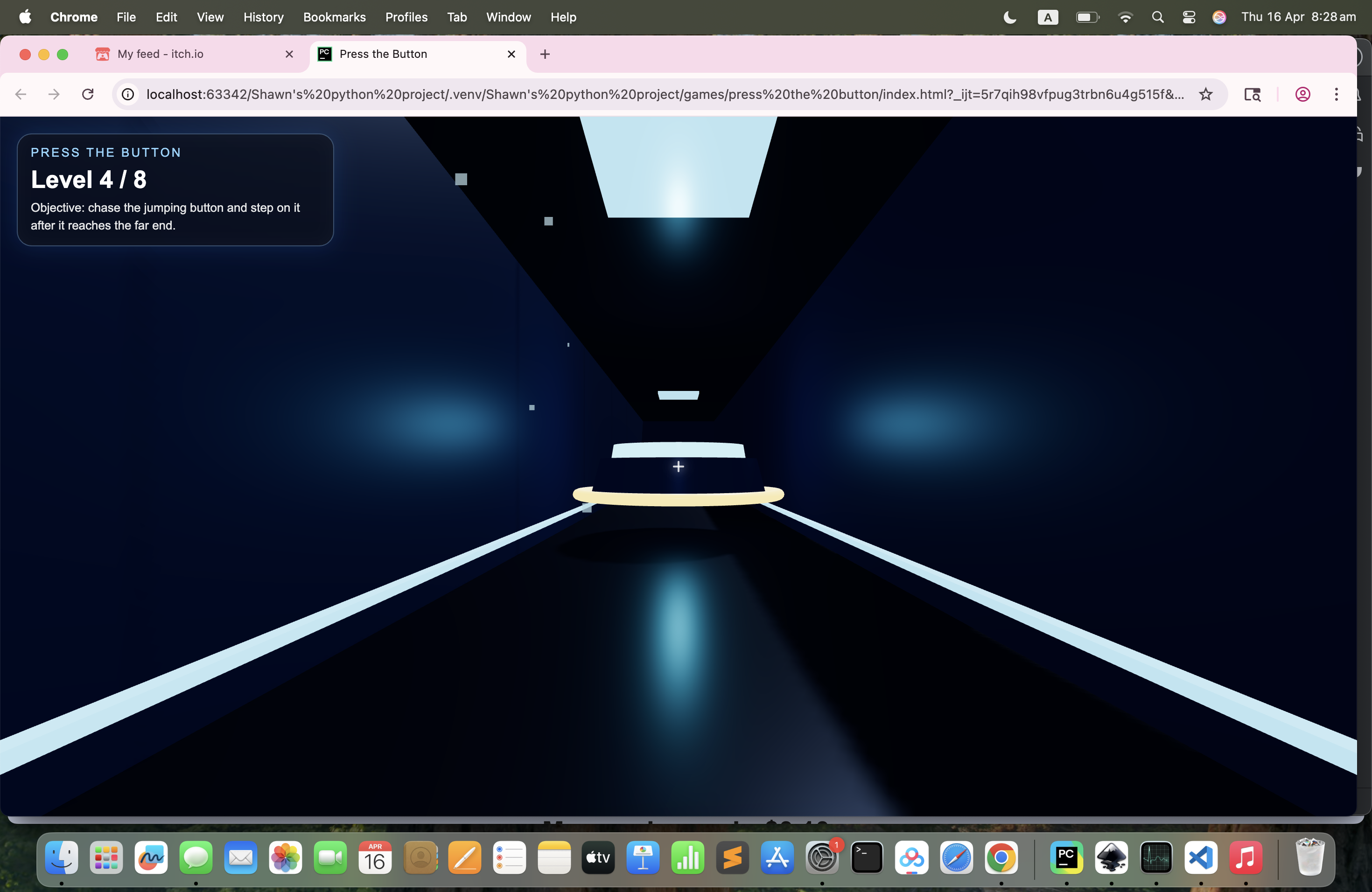Screen dimensions: 1372x892
Task: Open the Wi-Fi status menu
Action: pos(1125,17)
